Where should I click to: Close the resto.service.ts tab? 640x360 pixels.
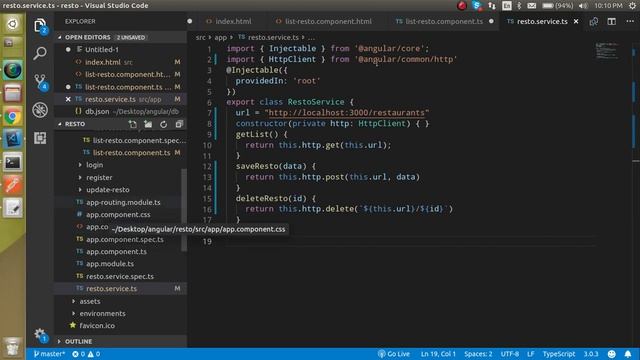(576, 21)
